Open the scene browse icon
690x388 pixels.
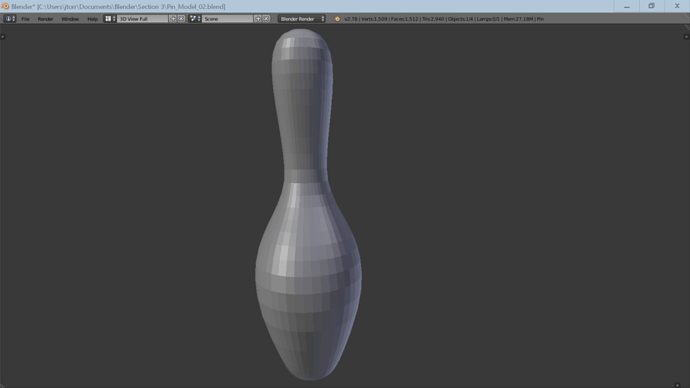[195, 18]
